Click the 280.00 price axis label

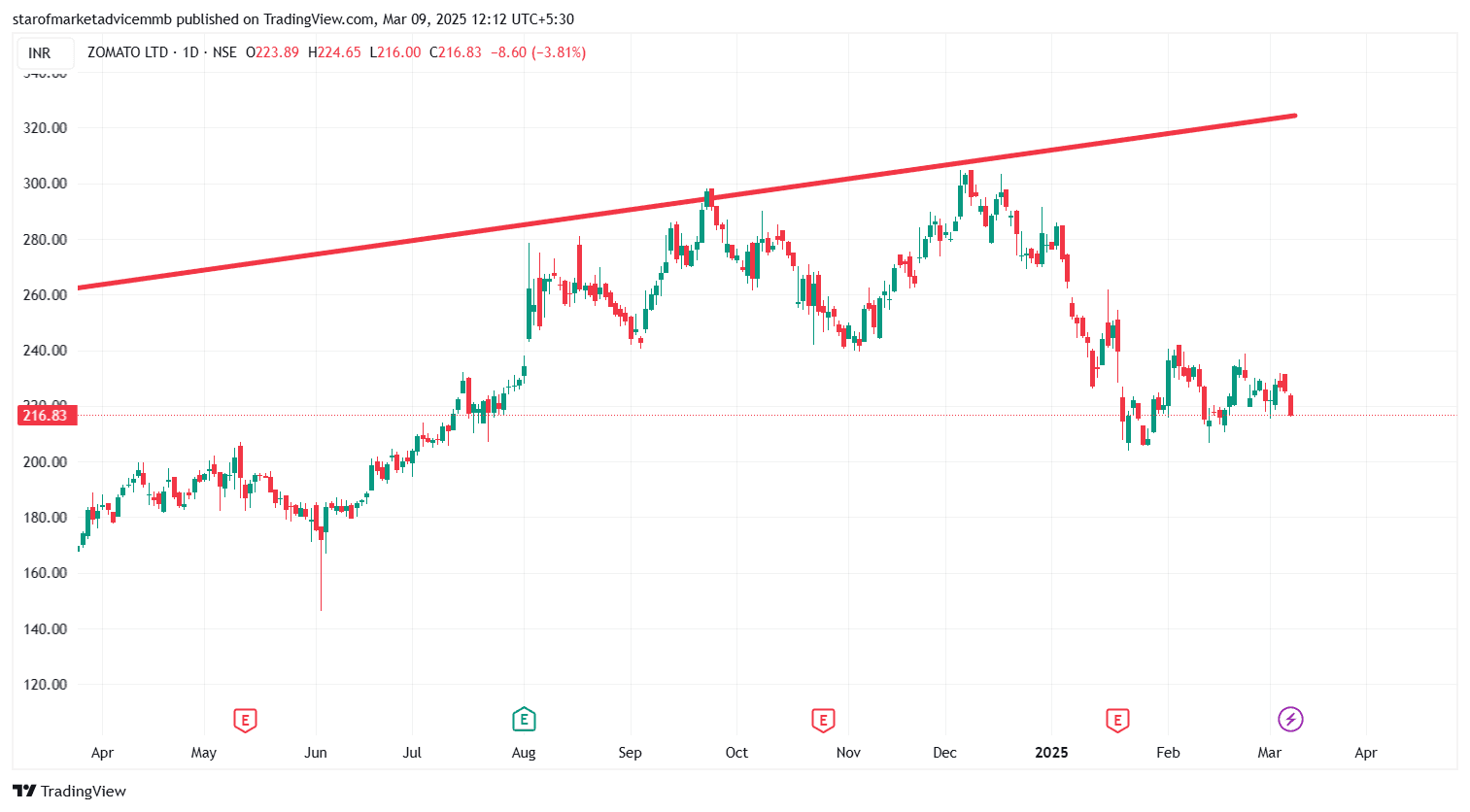pos(46,240)
